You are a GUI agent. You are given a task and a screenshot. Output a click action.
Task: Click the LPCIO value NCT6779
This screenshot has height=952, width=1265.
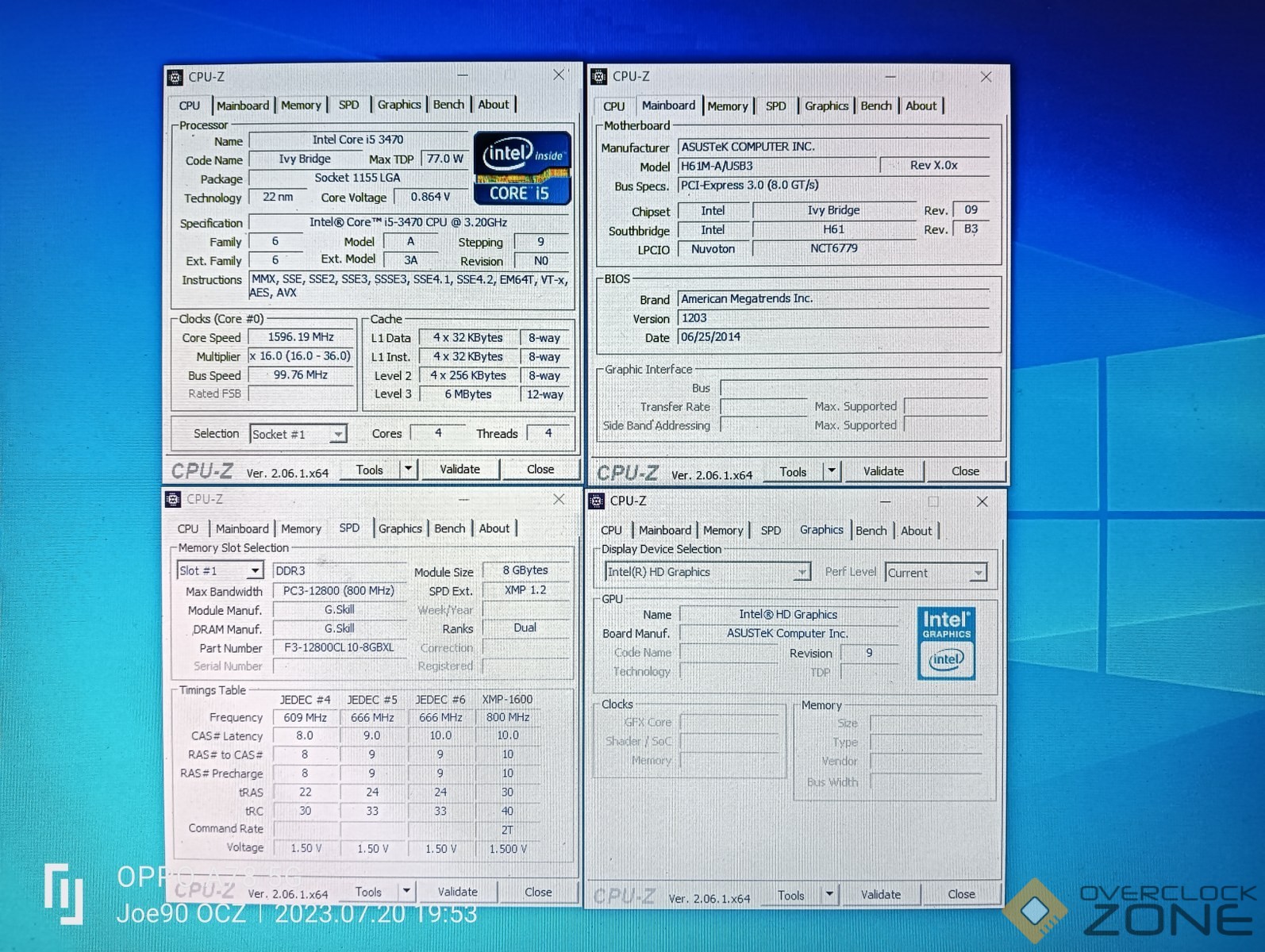(x=833, y=248)
